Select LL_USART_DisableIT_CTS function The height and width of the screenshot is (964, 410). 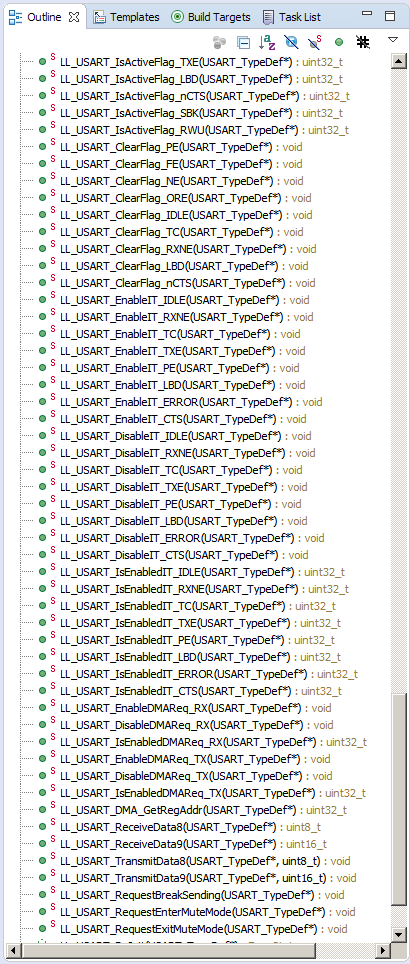pyautogui.click(x=184, y=555)
